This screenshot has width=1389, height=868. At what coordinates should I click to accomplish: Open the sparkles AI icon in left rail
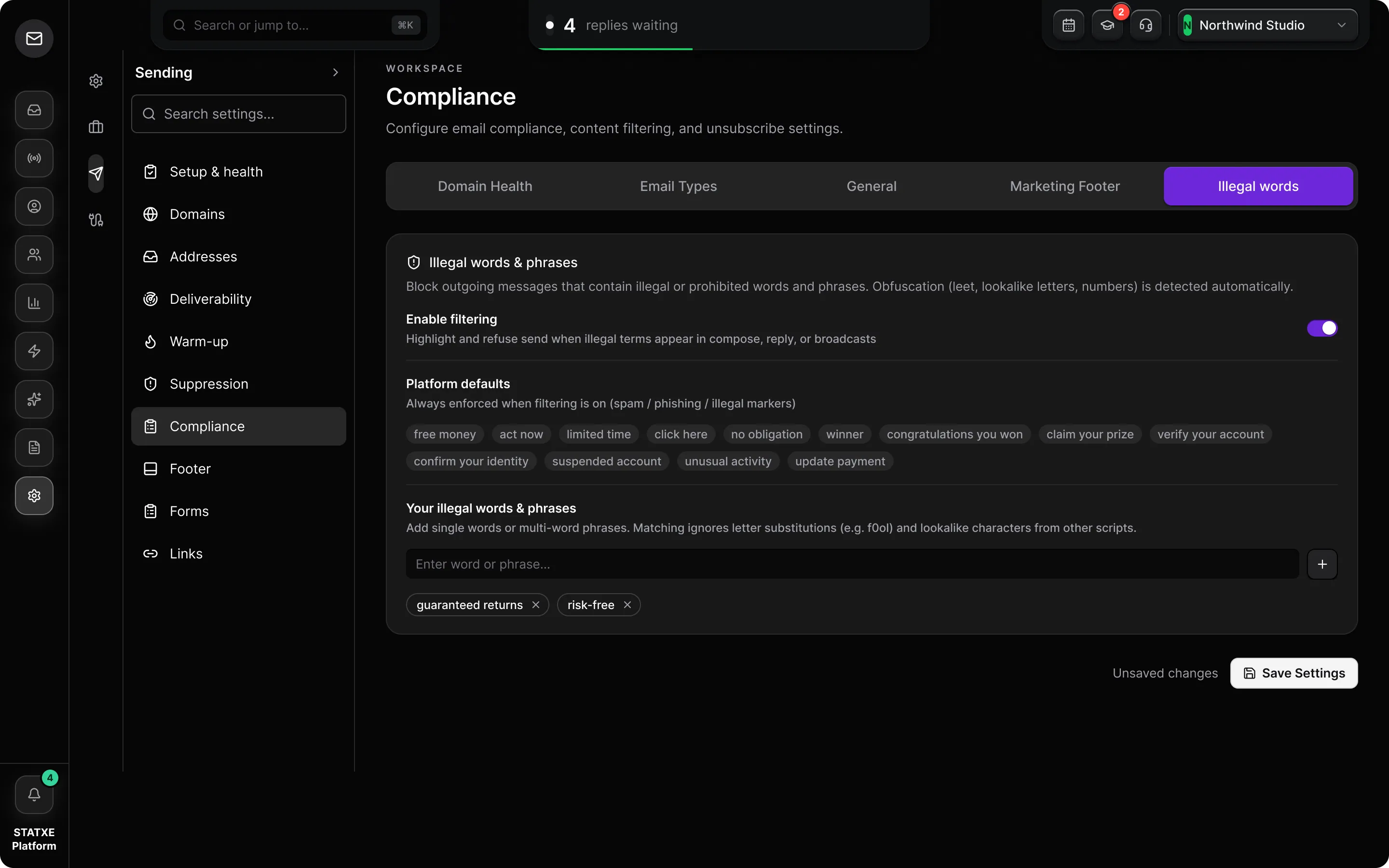[34, 399]
